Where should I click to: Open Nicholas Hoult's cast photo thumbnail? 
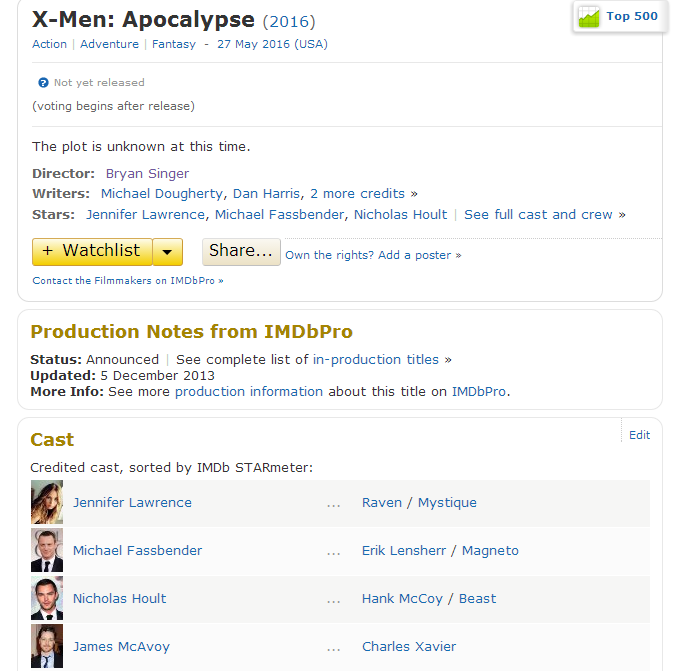[47, 599]
